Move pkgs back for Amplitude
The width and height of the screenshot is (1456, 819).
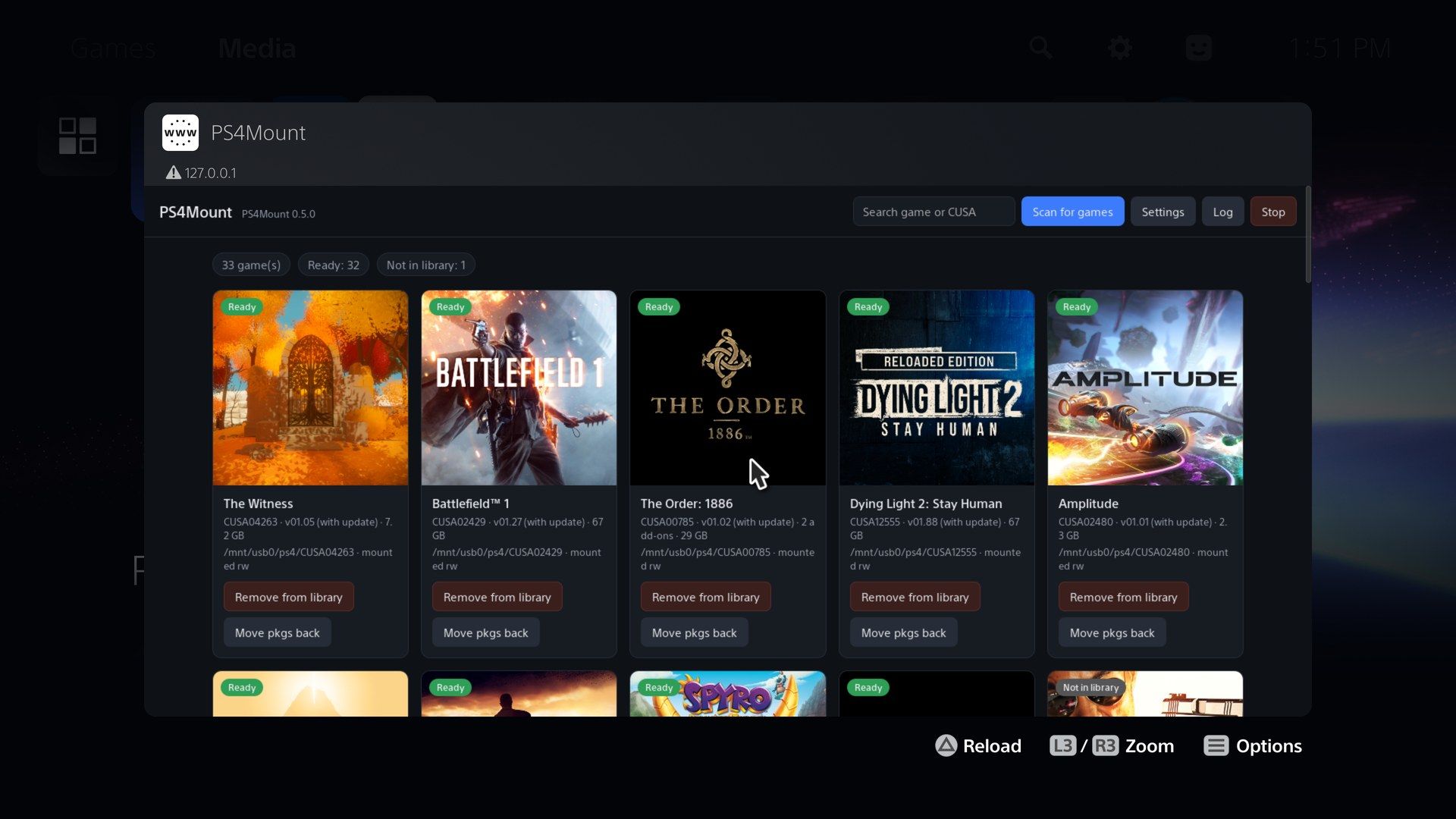(1112, 632)
